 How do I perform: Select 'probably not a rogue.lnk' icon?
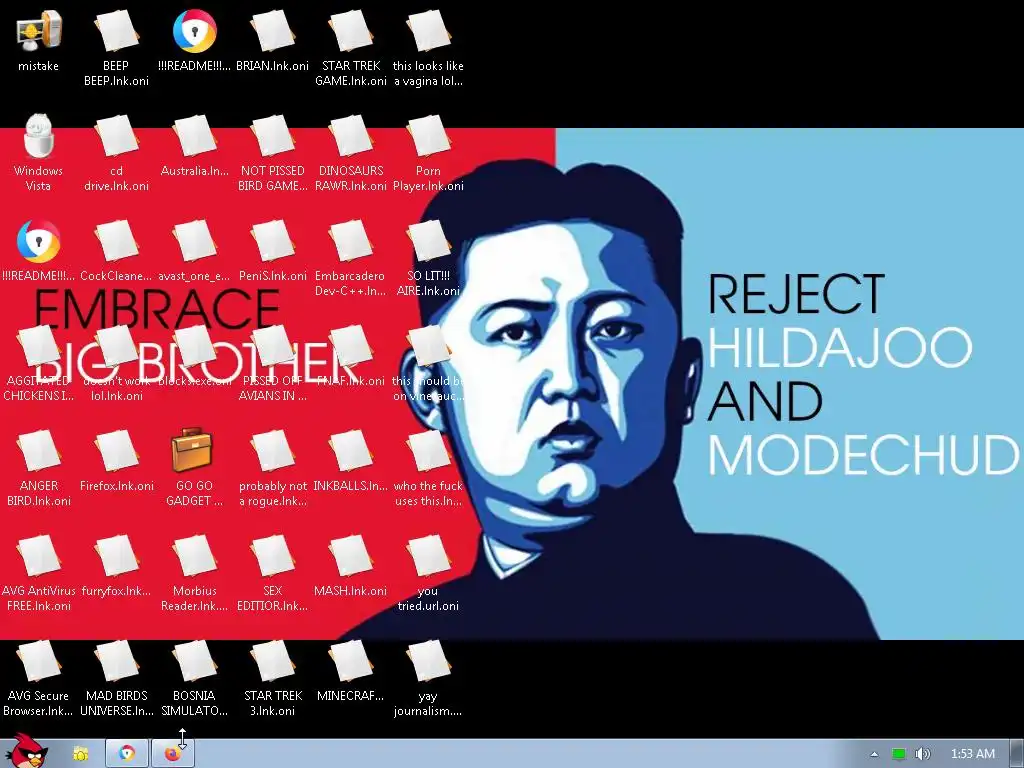pyautogui.click(x=272, y=452)
